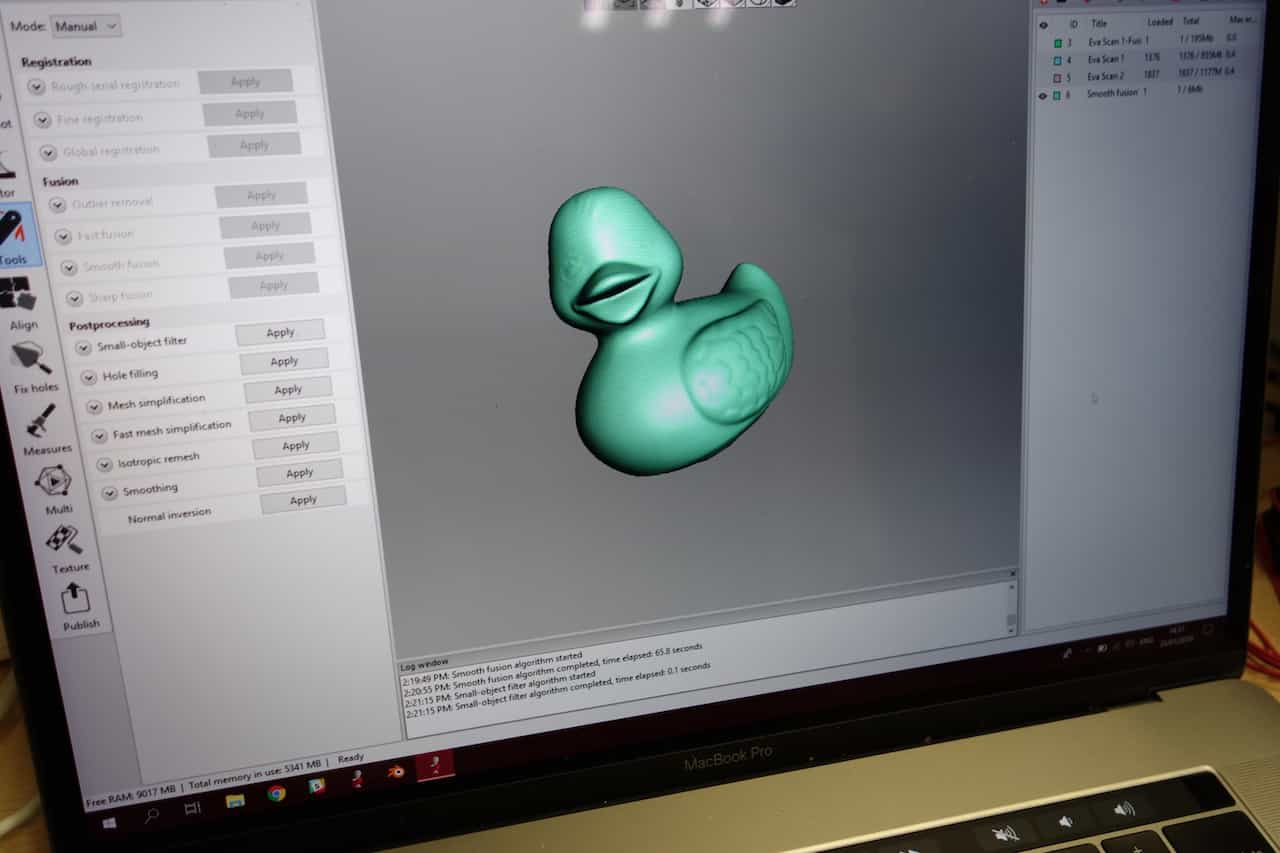Sort workspace by the Loaded column header
The width and height of the screenshot is (1280, 853).
point(1160,22)
